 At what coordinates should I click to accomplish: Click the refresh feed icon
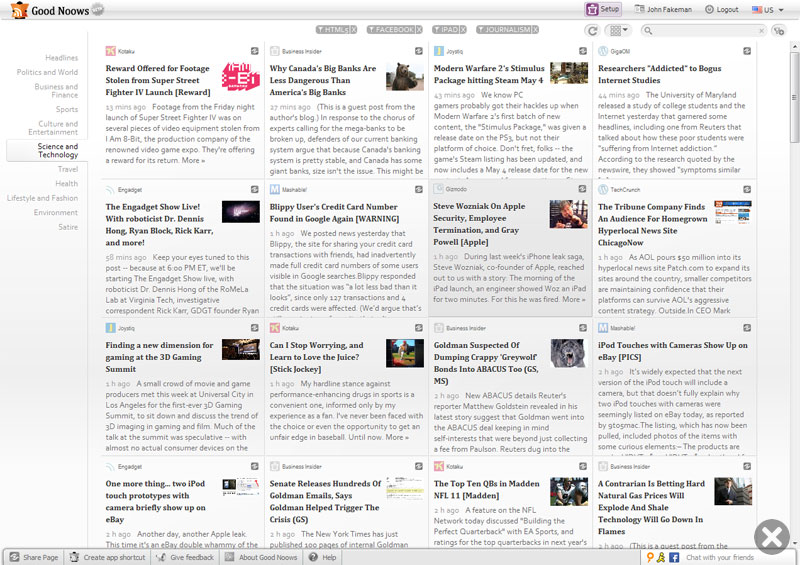point(592,32)
